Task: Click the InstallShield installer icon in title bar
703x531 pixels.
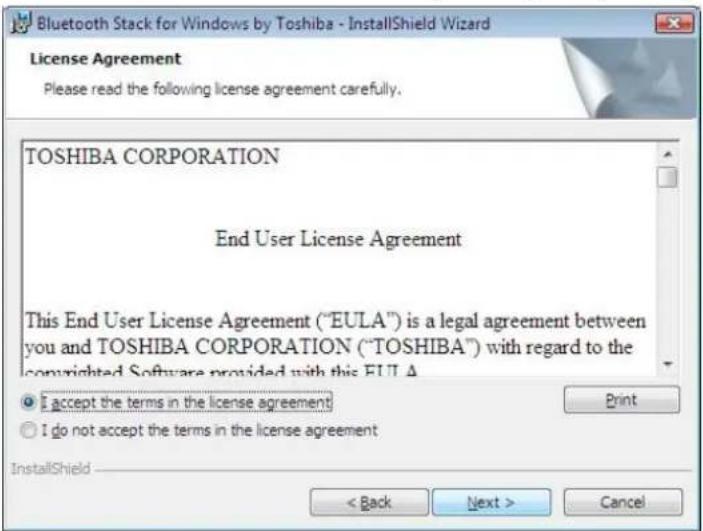Action: [20, 23]
